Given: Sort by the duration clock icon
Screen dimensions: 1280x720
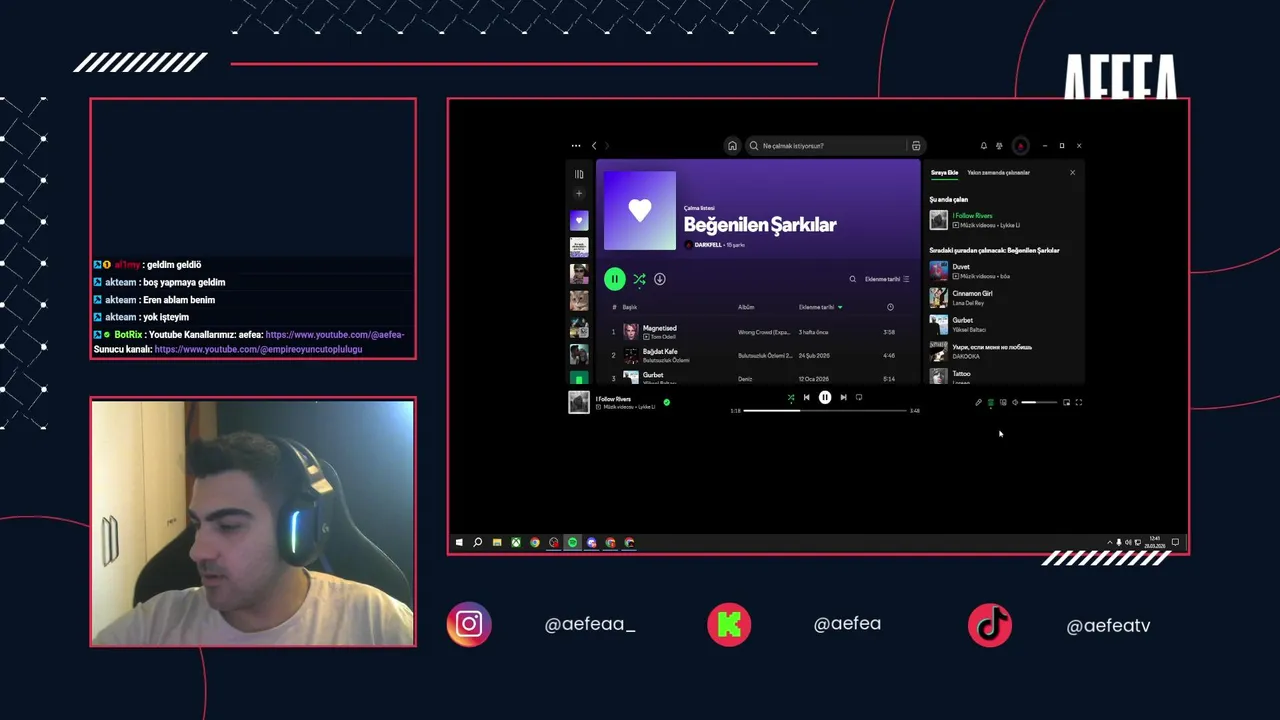Looking at the screenshot, I should 890,307.
